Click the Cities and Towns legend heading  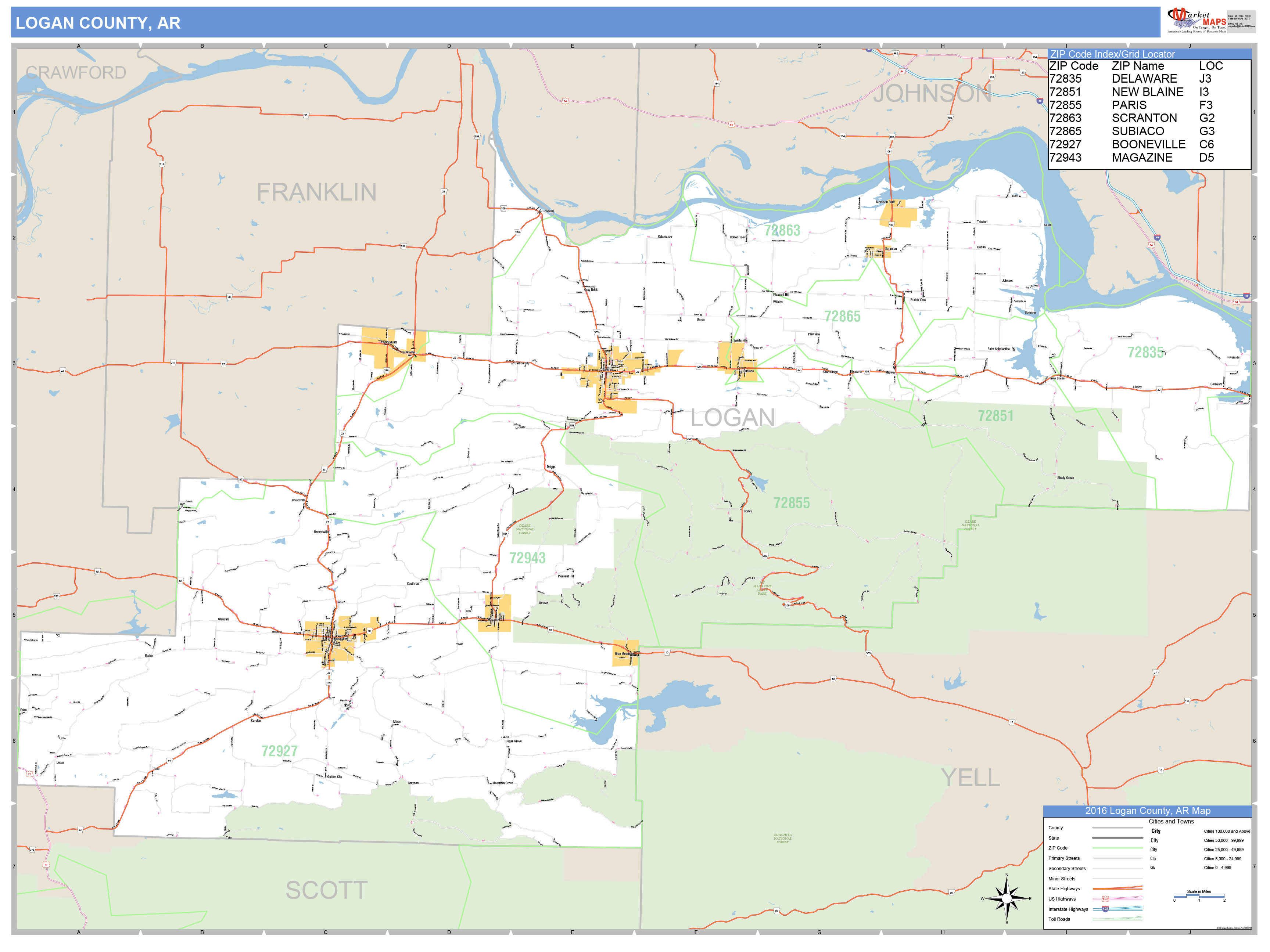pyautogui.click(x=1171, y=821)
